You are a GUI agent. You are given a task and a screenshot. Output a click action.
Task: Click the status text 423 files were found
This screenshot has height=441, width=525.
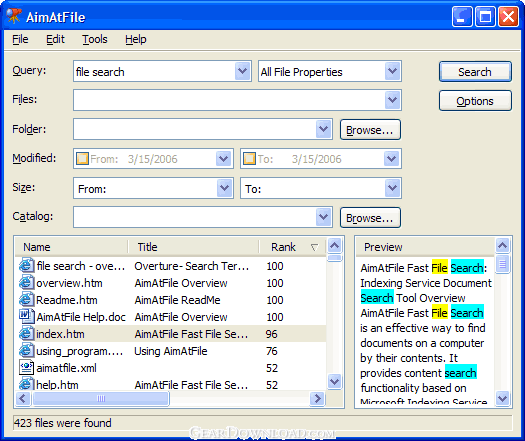(63, 423)
